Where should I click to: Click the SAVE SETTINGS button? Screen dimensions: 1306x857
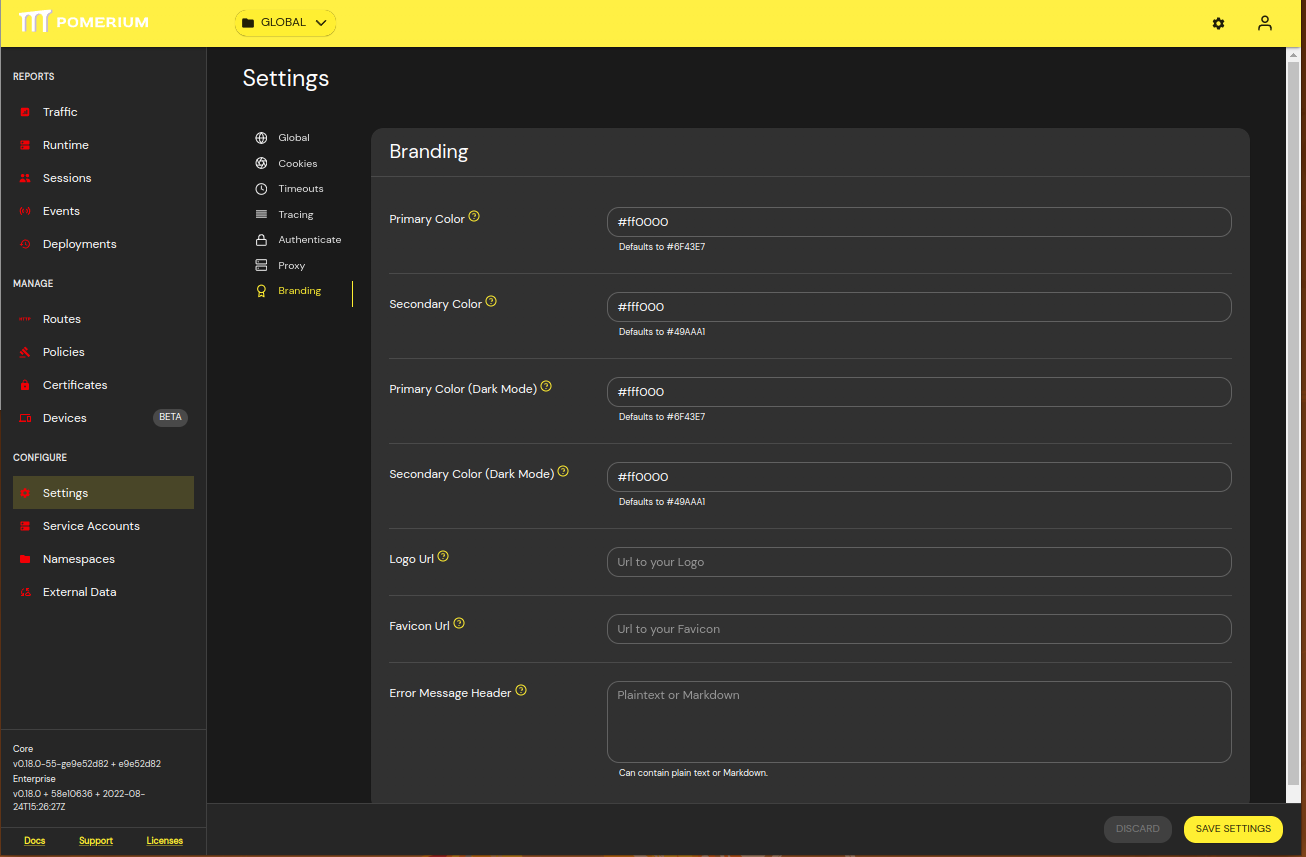click(1233, 829)
